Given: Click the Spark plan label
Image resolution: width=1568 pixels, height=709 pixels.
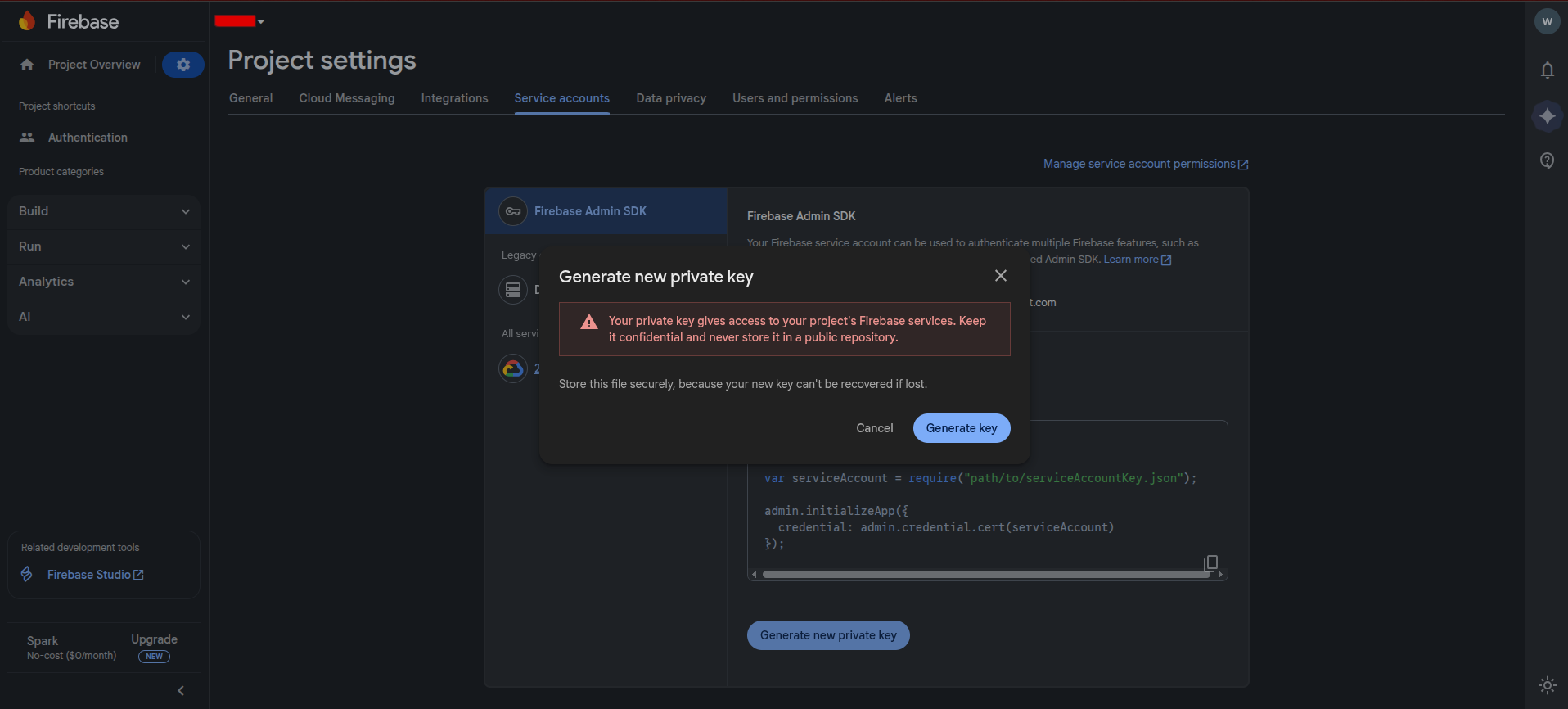Looking at the screenshot, I should [43, 641].
